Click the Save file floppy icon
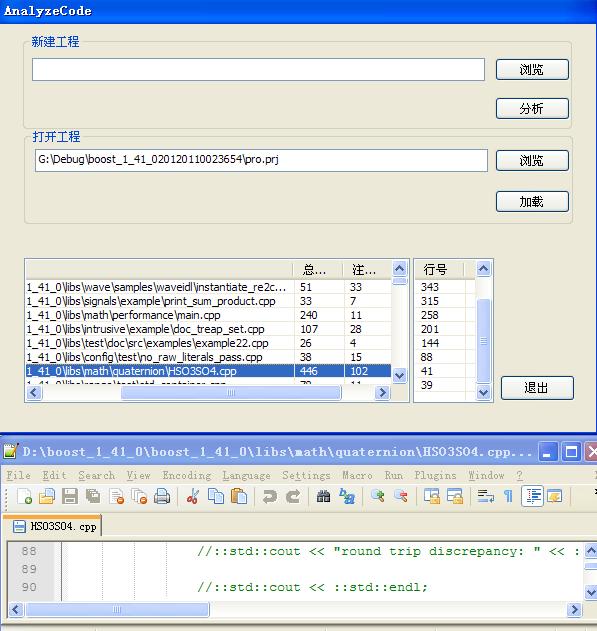The width and height of the screenshot is (597, 631). pyautogui.click(x=70, y=496)
